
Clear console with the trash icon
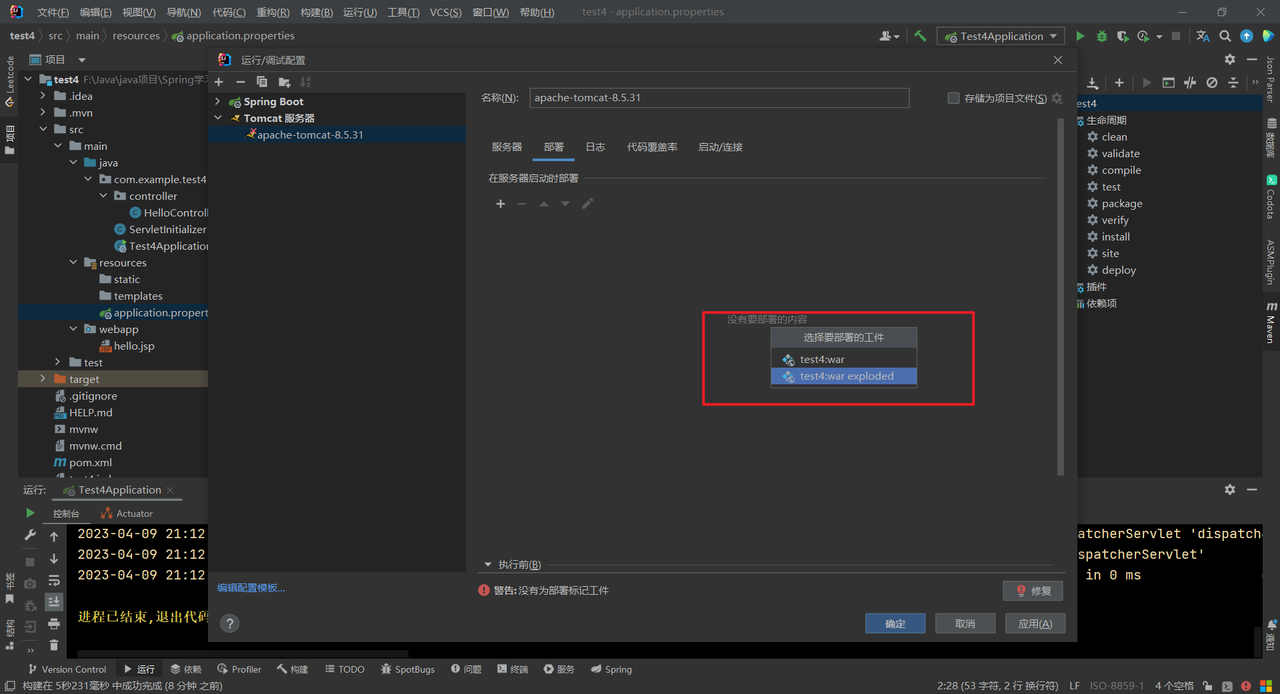(54, 646)
